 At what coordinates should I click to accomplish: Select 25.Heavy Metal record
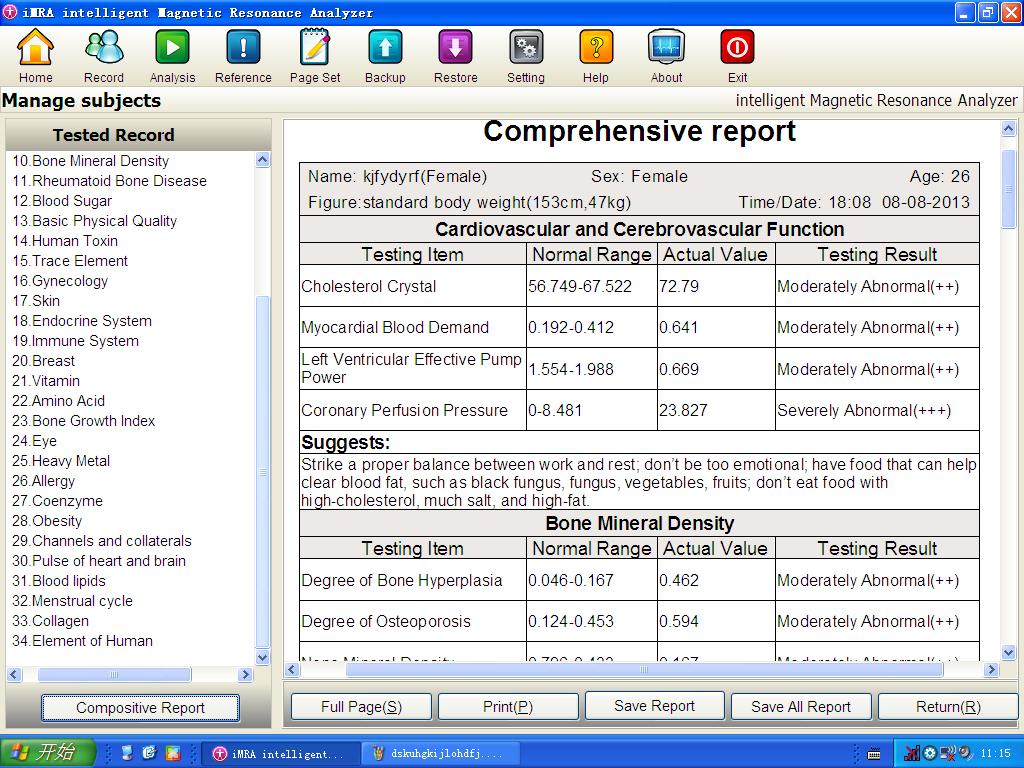(x=61, y=461)
